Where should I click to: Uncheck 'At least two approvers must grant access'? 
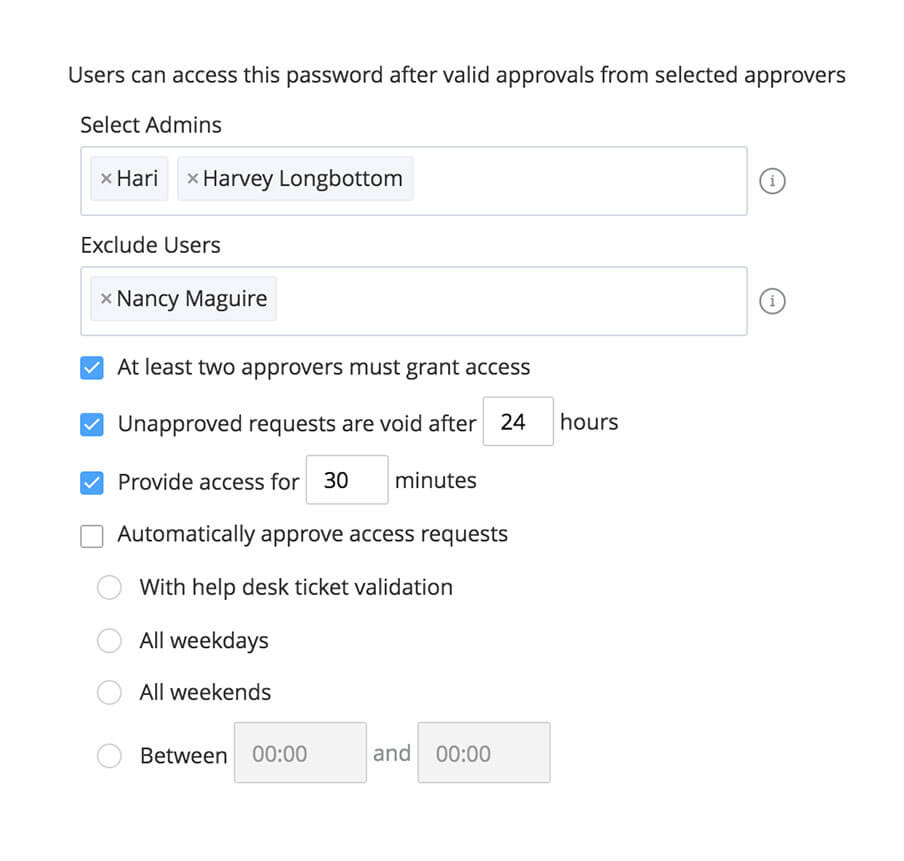(x=92, y=368)
